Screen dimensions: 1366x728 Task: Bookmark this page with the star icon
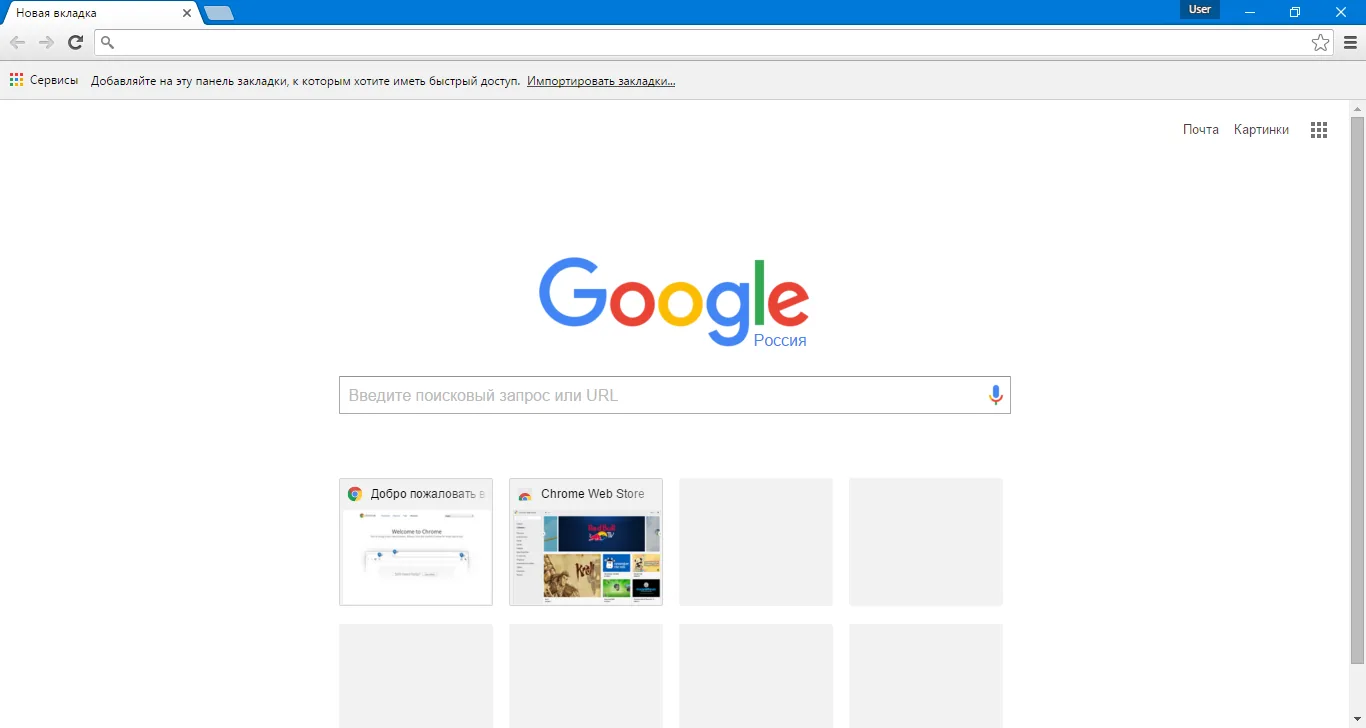coord(1321,42)
